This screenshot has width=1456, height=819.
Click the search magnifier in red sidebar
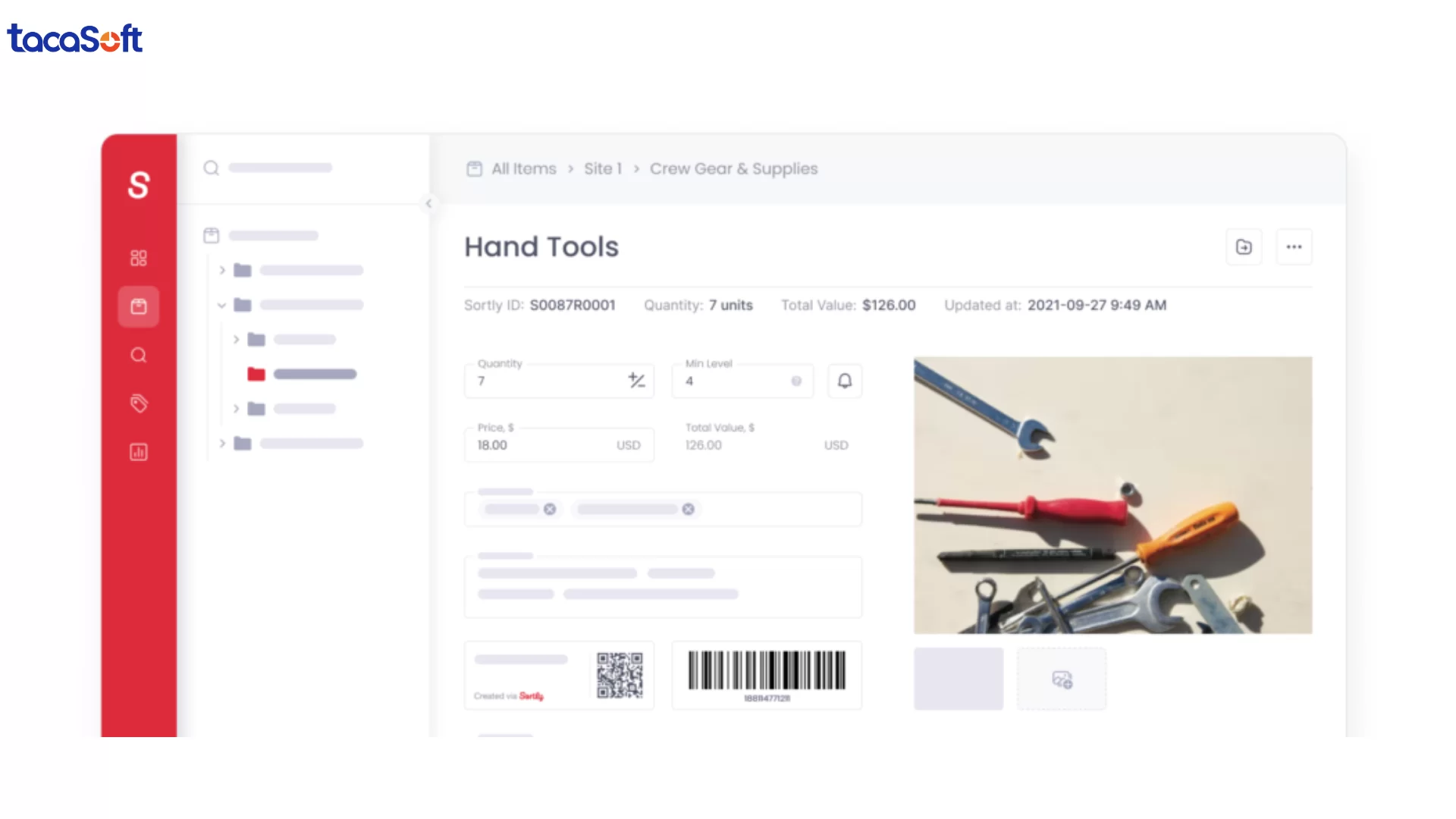(x=138, y=355)
